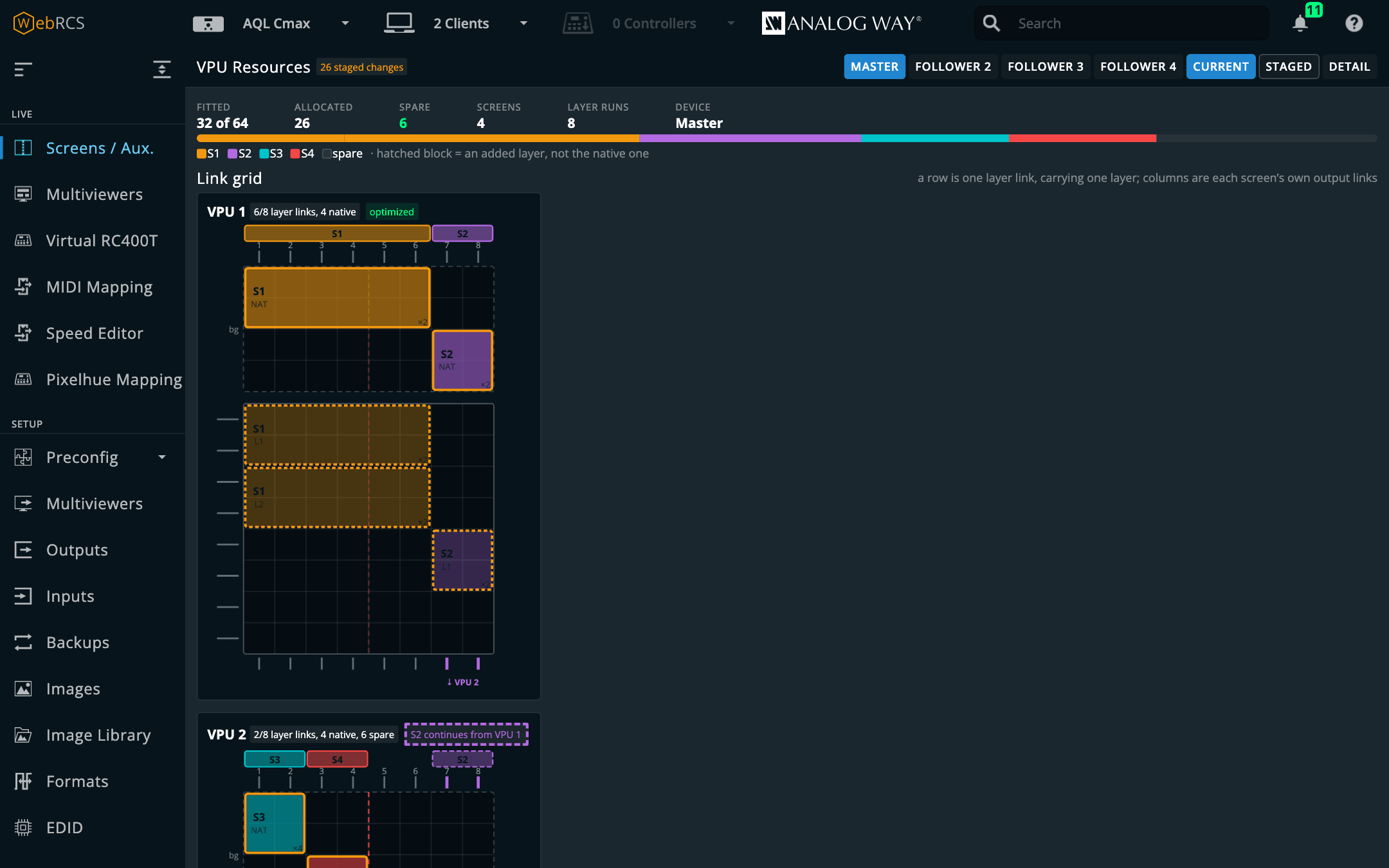Screen dimensions: 1389x868
Task: Open Backups page
Action: (93, 642)
